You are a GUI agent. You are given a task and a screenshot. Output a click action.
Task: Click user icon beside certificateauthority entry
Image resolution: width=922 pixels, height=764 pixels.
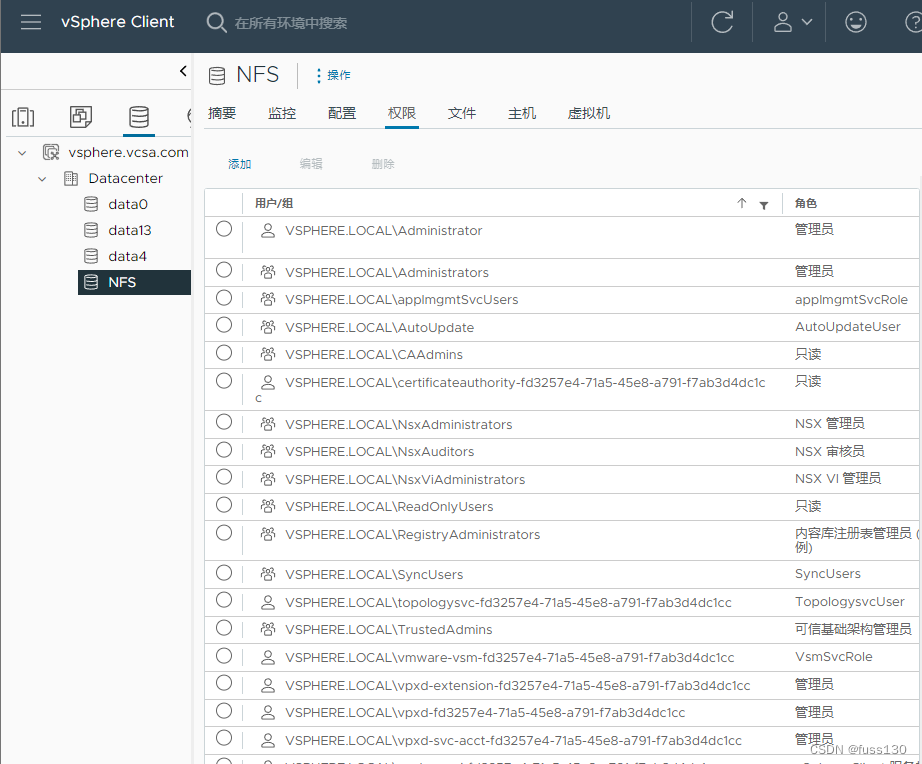[x=268, y=383]
